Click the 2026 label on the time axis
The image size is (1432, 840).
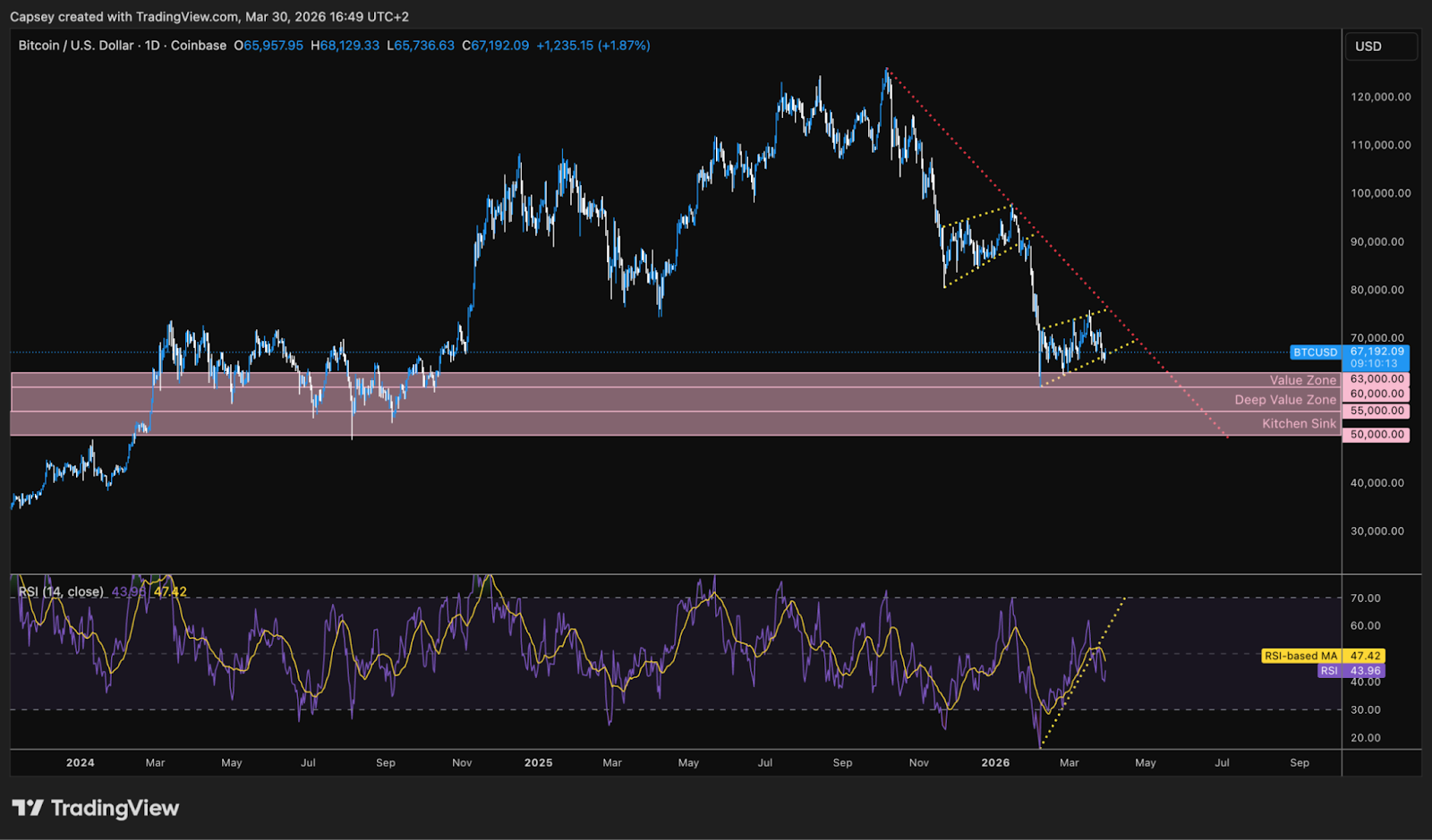[995, 763]
